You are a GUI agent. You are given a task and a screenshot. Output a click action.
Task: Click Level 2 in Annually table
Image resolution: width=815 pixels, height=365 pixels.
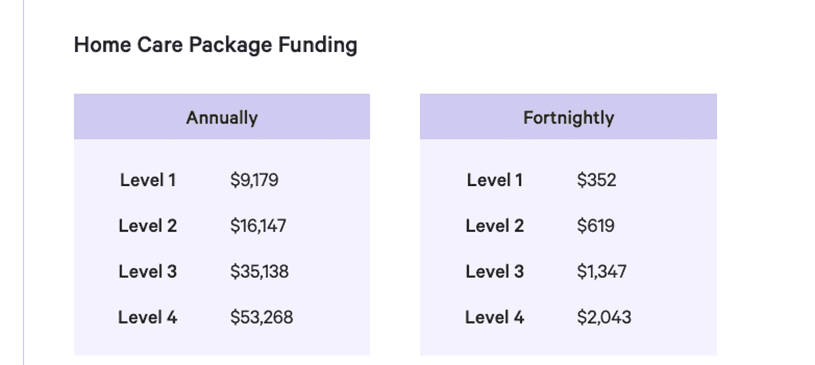(x=148, y=226)
